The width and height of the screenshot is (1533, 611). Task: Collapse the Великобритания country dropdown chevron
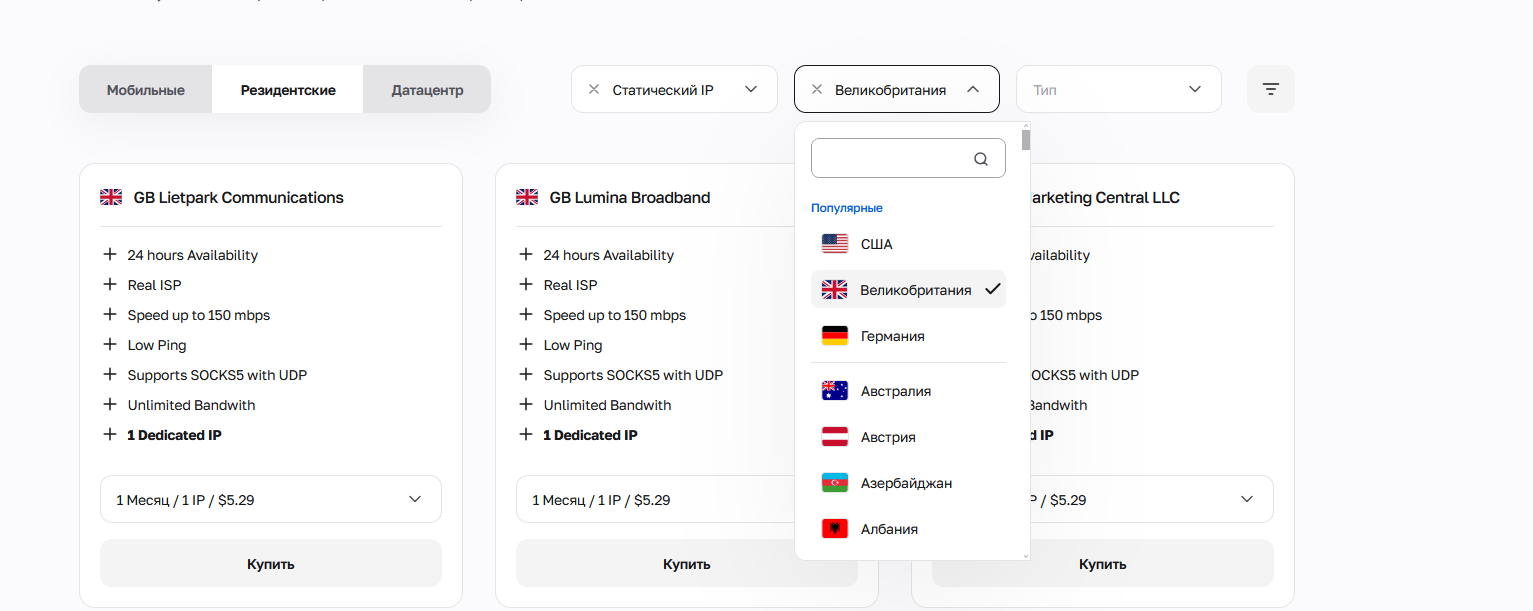[x=973, y=89]
